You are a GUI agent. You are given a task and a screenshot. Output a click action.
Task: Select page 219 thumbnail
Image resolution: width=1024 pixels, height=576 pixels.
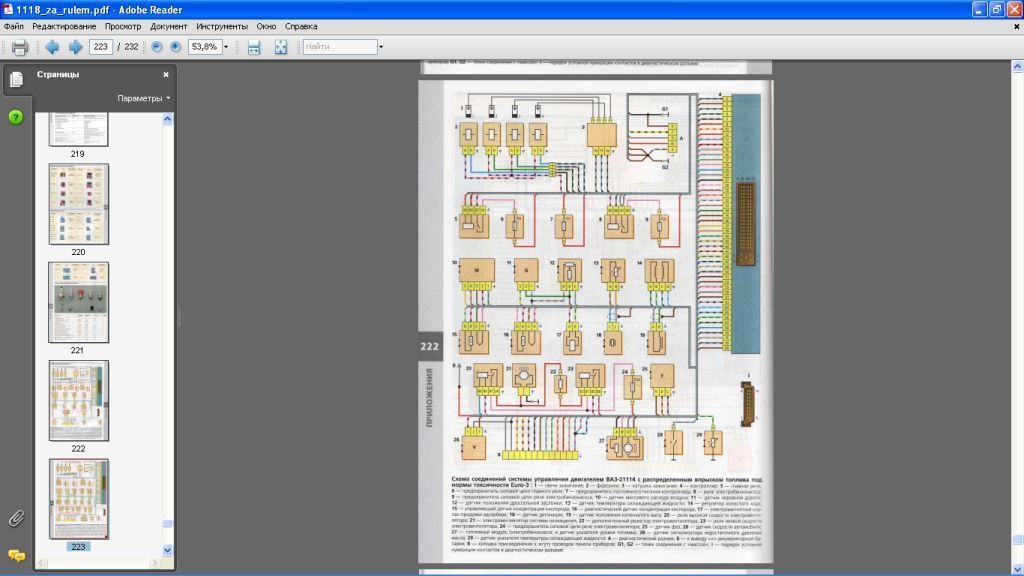(78, 129)
